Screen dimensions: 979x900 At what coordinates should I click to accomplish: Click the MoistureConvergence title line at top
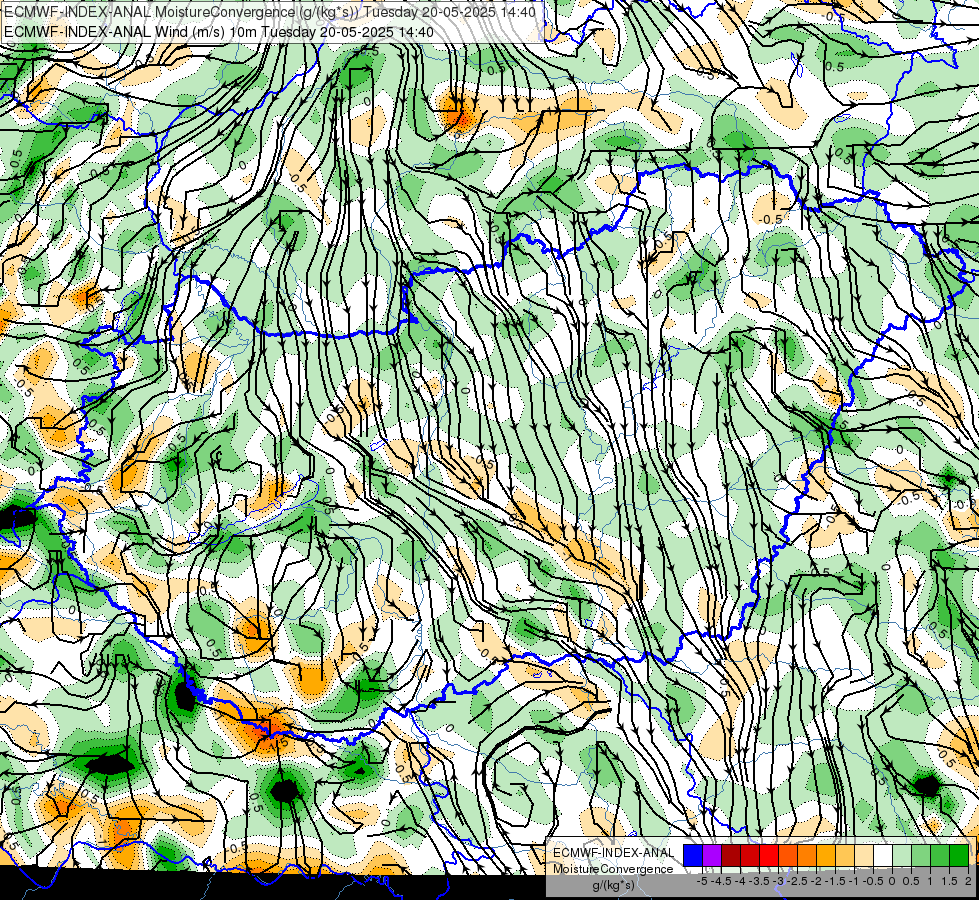[x=270, y=12]
